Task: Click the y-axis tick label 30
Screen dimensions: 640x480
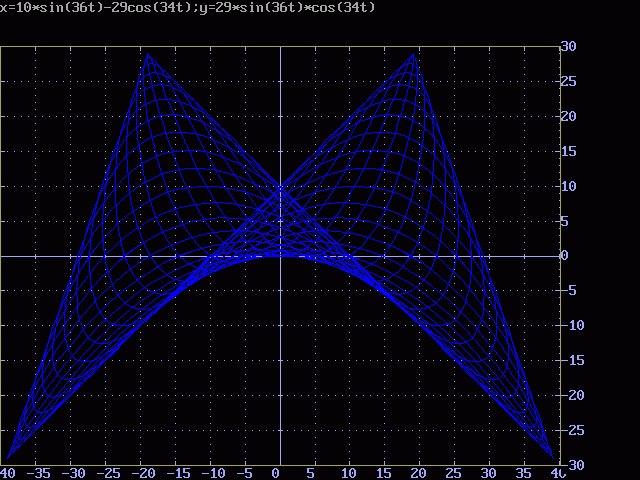Action: point(568,46)
